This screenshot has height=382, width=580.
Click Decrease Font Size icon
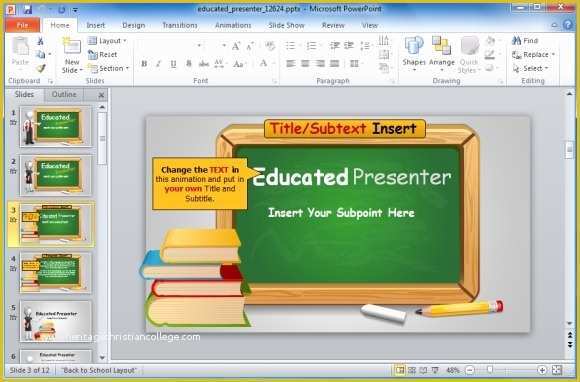pyautogui.click(x=250, y=46)
